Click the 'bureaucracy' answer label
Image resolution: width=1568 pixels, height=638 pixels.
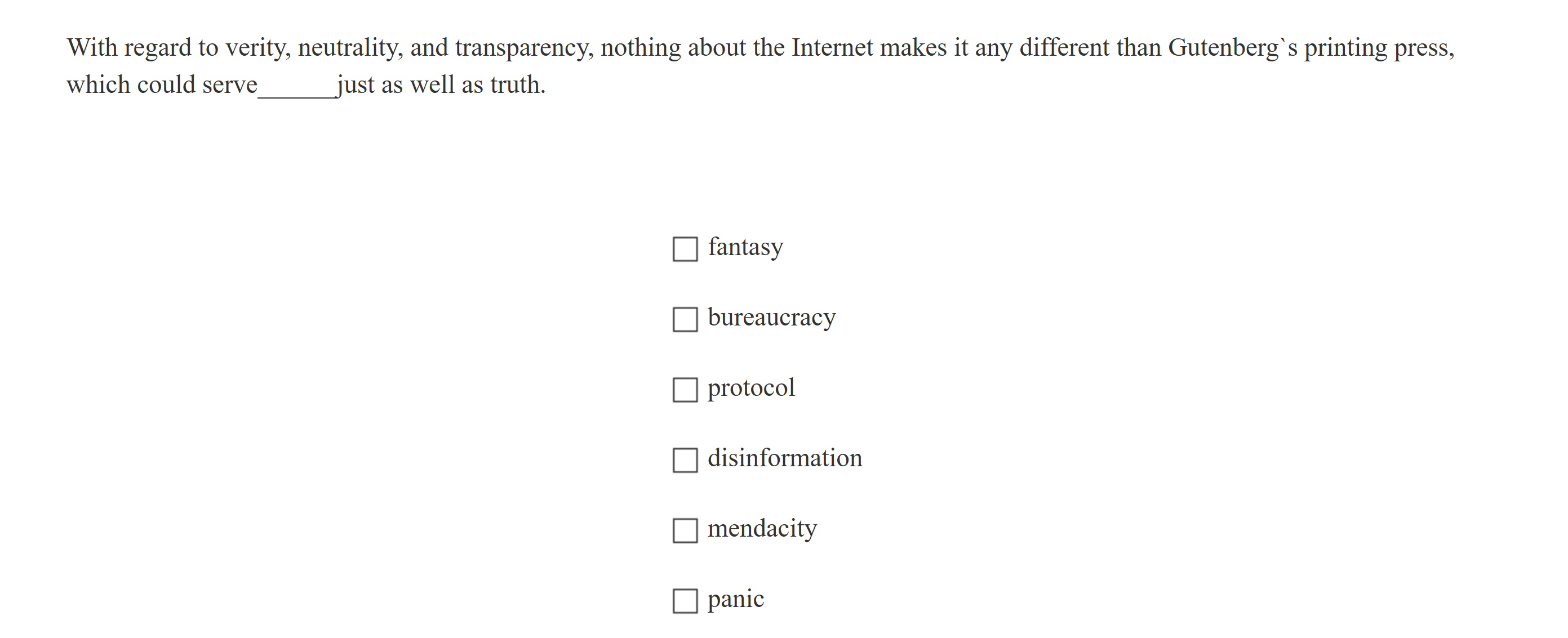tap(771, 318)
